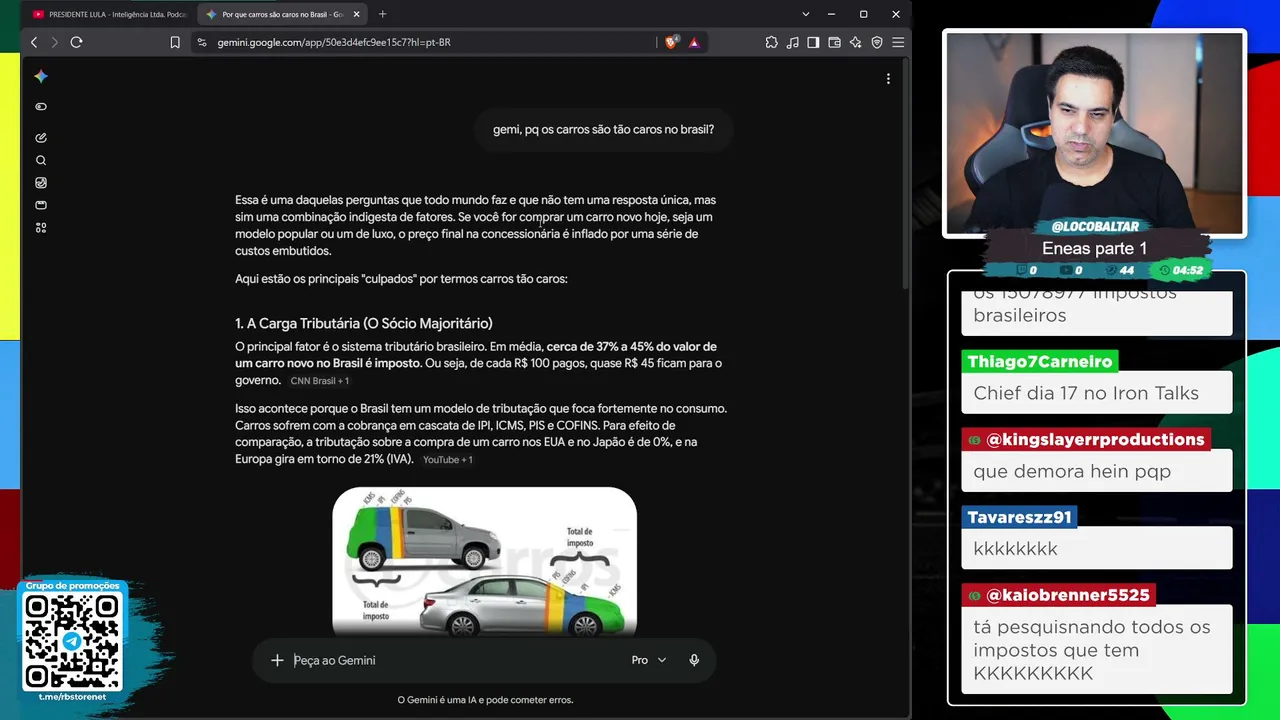Open the Brave Rewards triangle icon
Image resolution: width=1280 pixels, height=720 pixels.
coord(694,42)
